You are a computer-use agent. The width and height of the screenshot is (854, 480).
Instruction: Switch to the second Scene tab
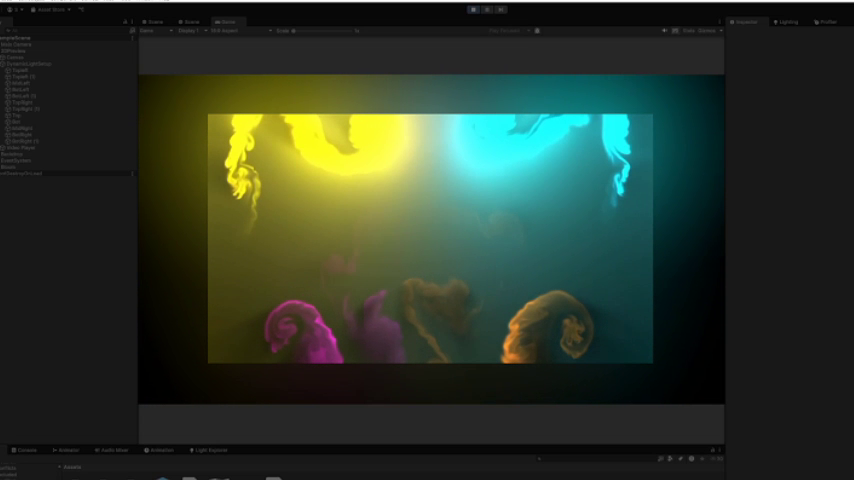189,22
